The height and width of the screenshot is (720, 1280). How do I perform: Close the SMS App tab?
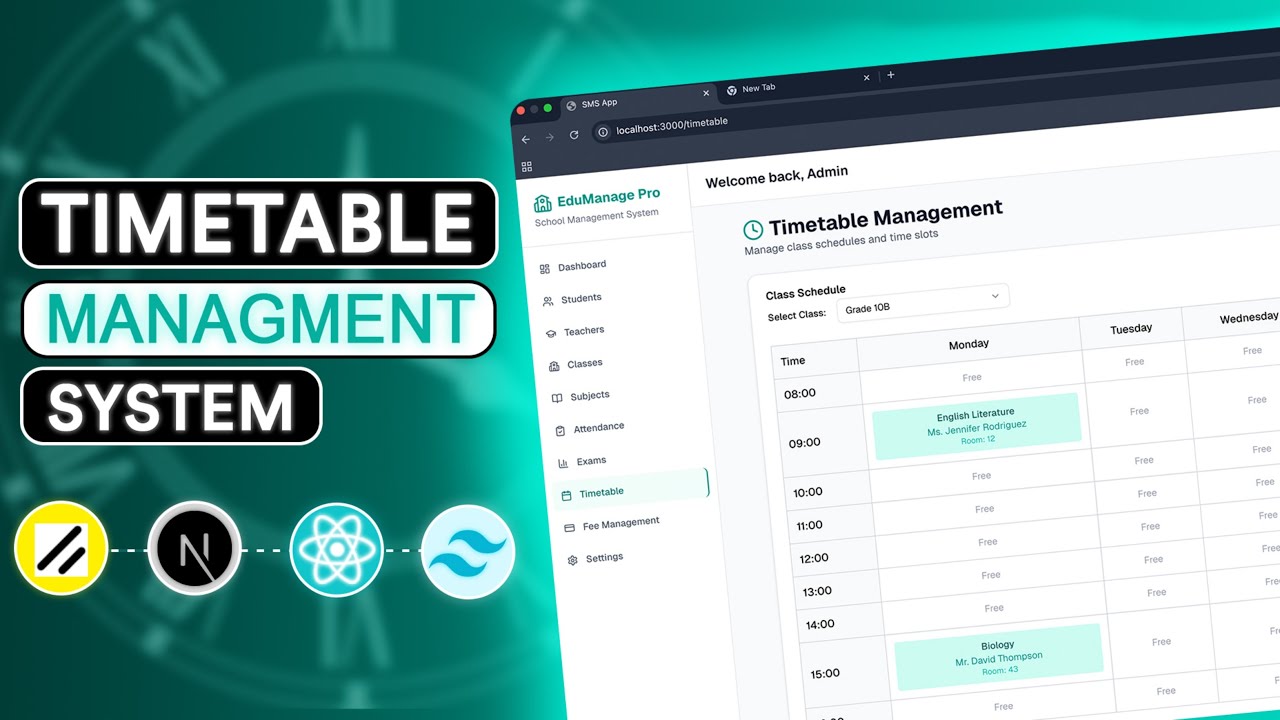[x=706, y=93]
